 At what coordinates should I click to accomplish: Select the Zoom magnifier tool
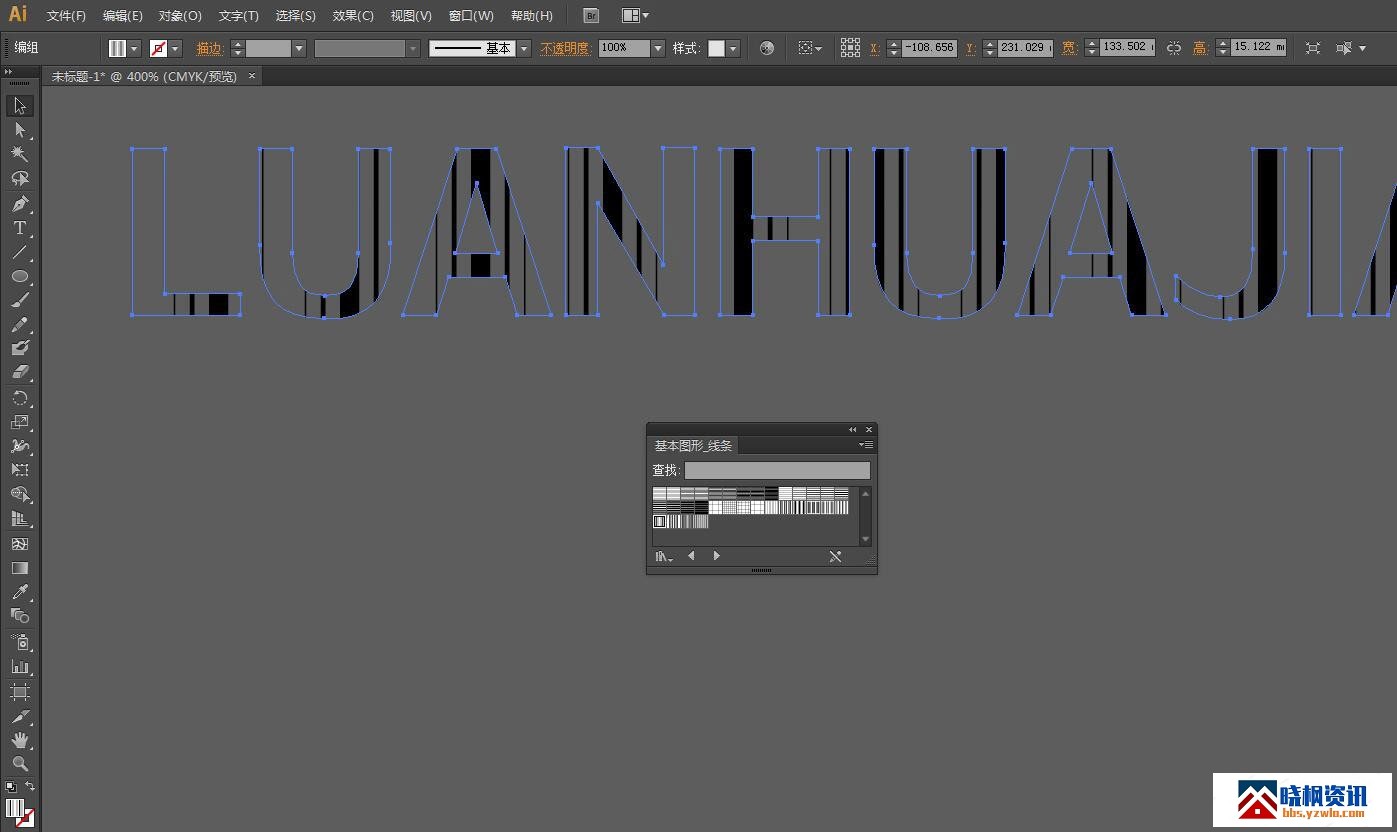19,764
